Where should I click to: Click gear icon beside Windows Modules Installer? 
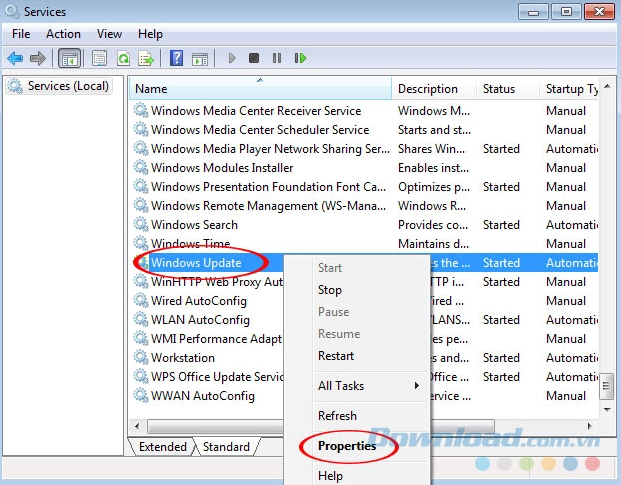pos(141,167)
